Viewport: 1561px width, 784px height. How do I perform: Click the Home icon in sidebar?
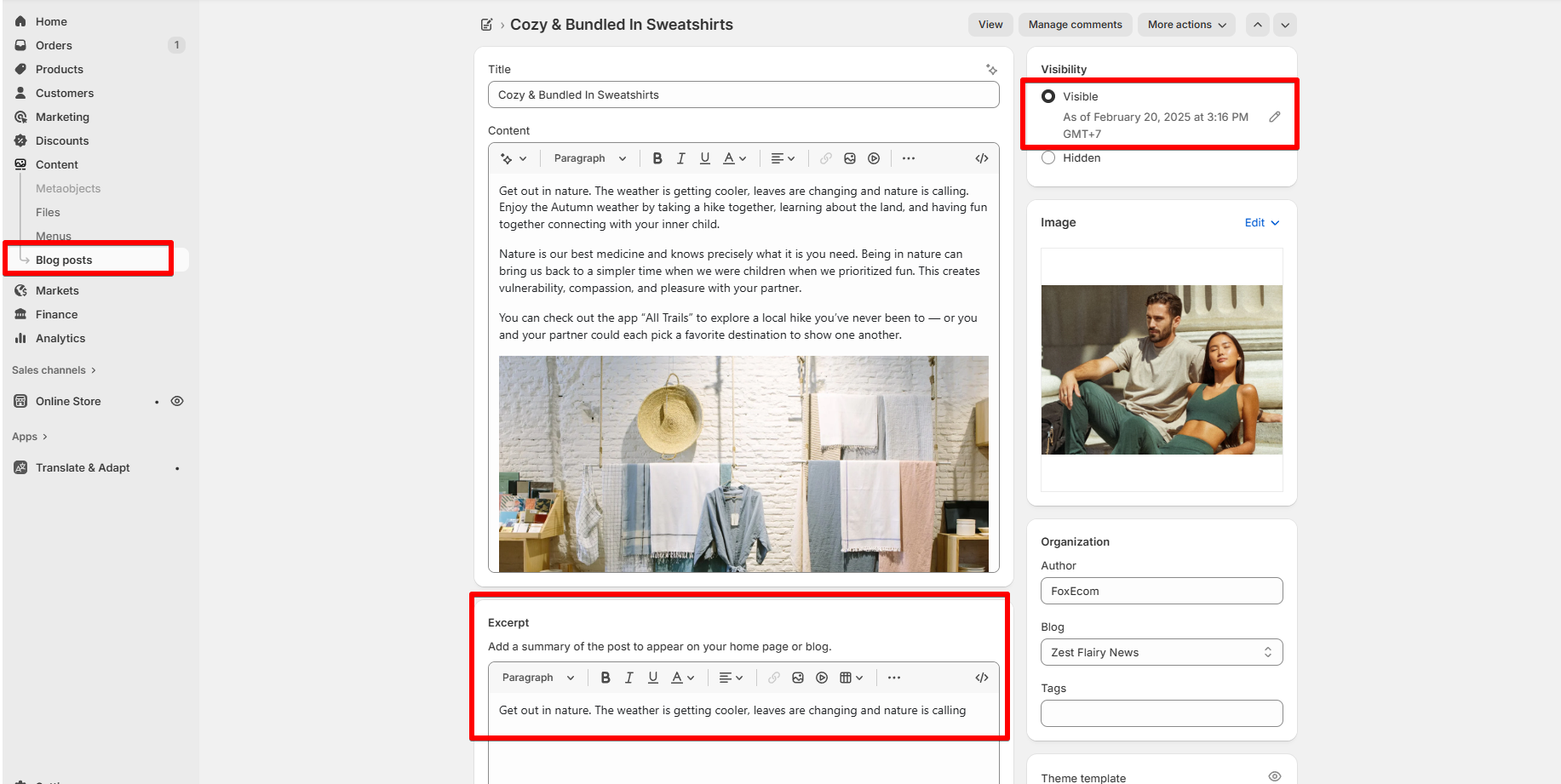pyautogui.click(x=20, y=21)
